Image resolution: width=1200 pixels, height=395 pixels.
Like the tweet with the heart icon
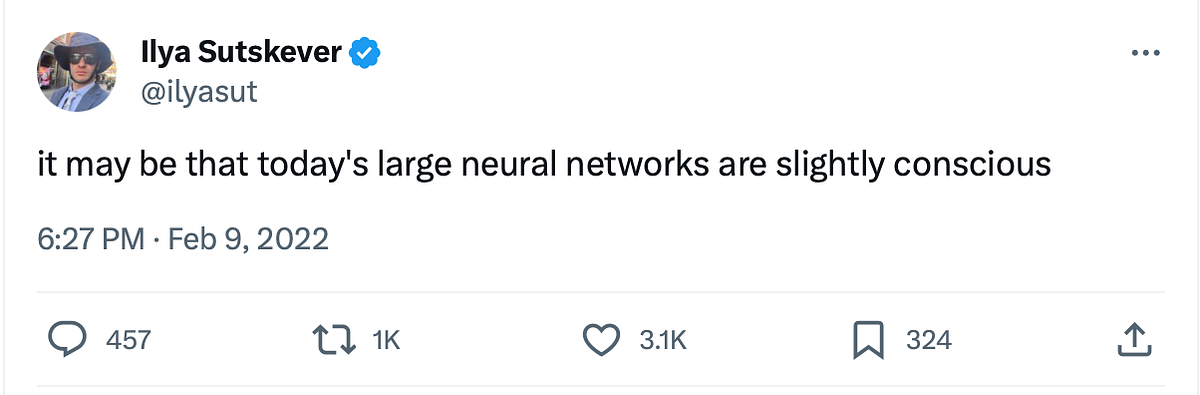(x=601, y=340)
